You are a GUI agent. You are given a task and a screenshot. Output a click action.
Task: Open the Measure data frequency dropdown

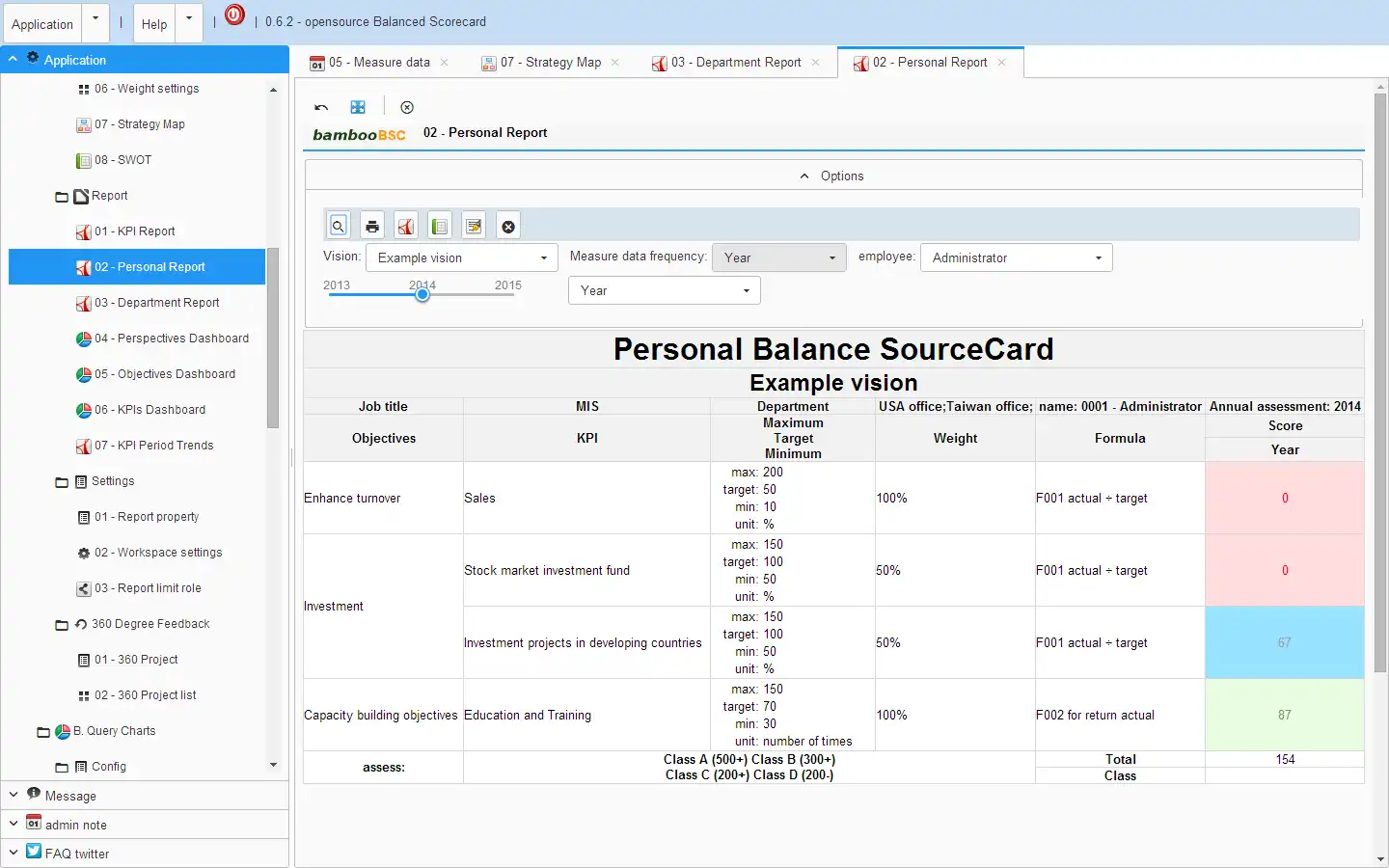[x=778, y=258]
